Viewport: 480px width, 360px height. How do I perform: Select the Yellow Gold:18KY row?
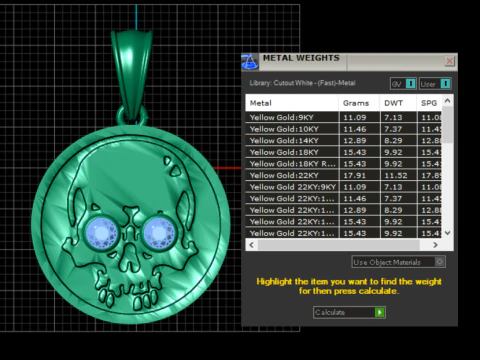click(x=343, y=152)
